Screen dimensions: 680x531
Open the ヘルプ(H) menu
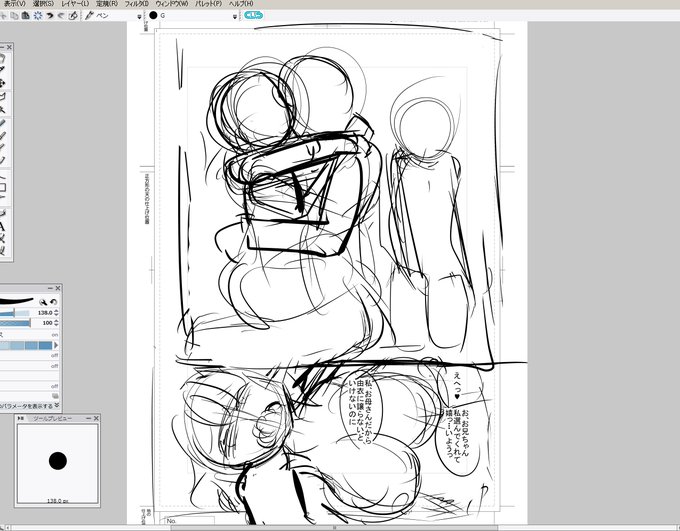pyautogui.click(x=242, y=3)
